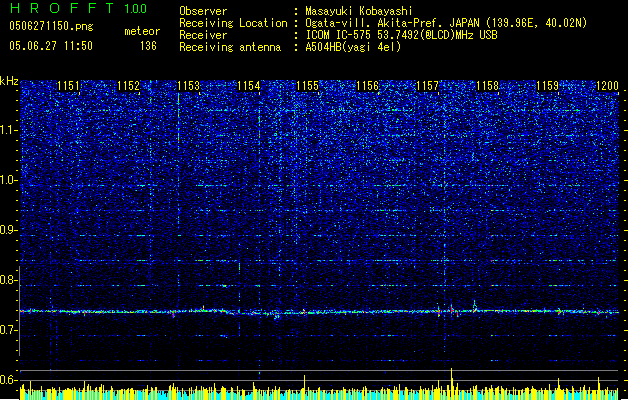The width and height of the screenshot is (629, 400).
Task: Click the 0.9 kHz axis label
Action: (x=9, y=230)
